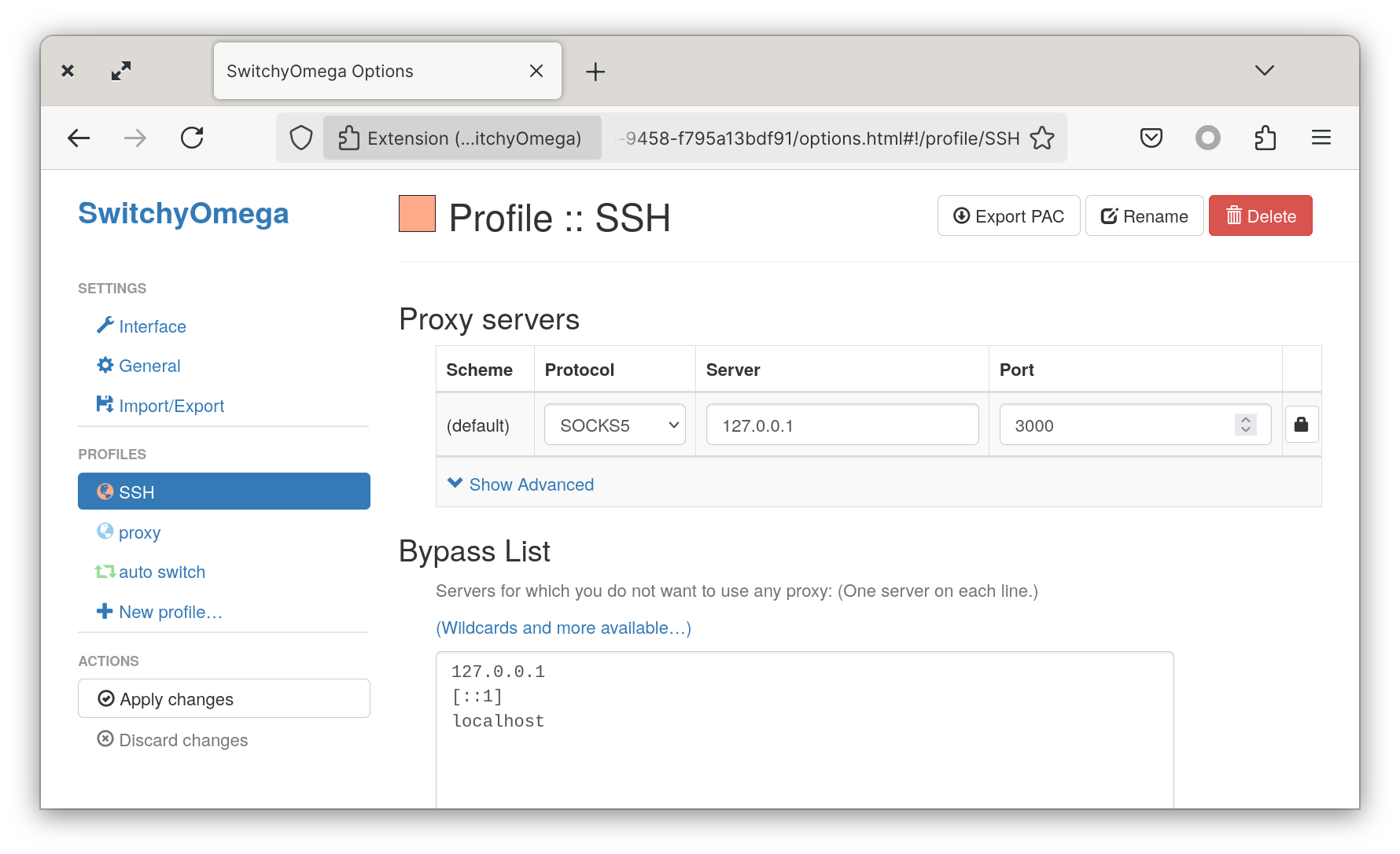The height and width of the screenshot is (854, 1400).
Task: Click the SwitchyOmega title link
Action: 183,213
